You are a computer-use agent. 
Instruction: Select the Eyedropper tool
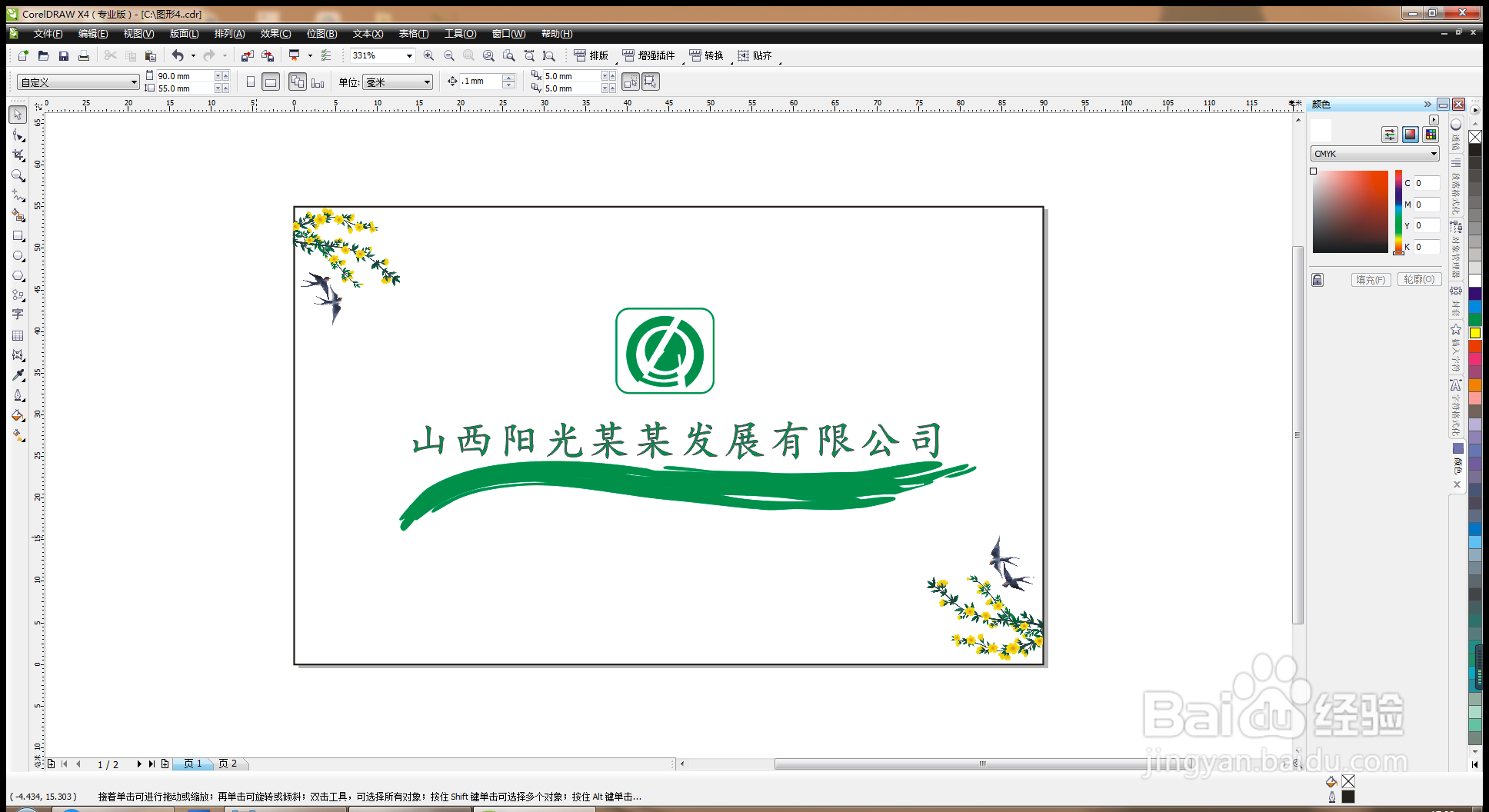(x=18, y=375)
